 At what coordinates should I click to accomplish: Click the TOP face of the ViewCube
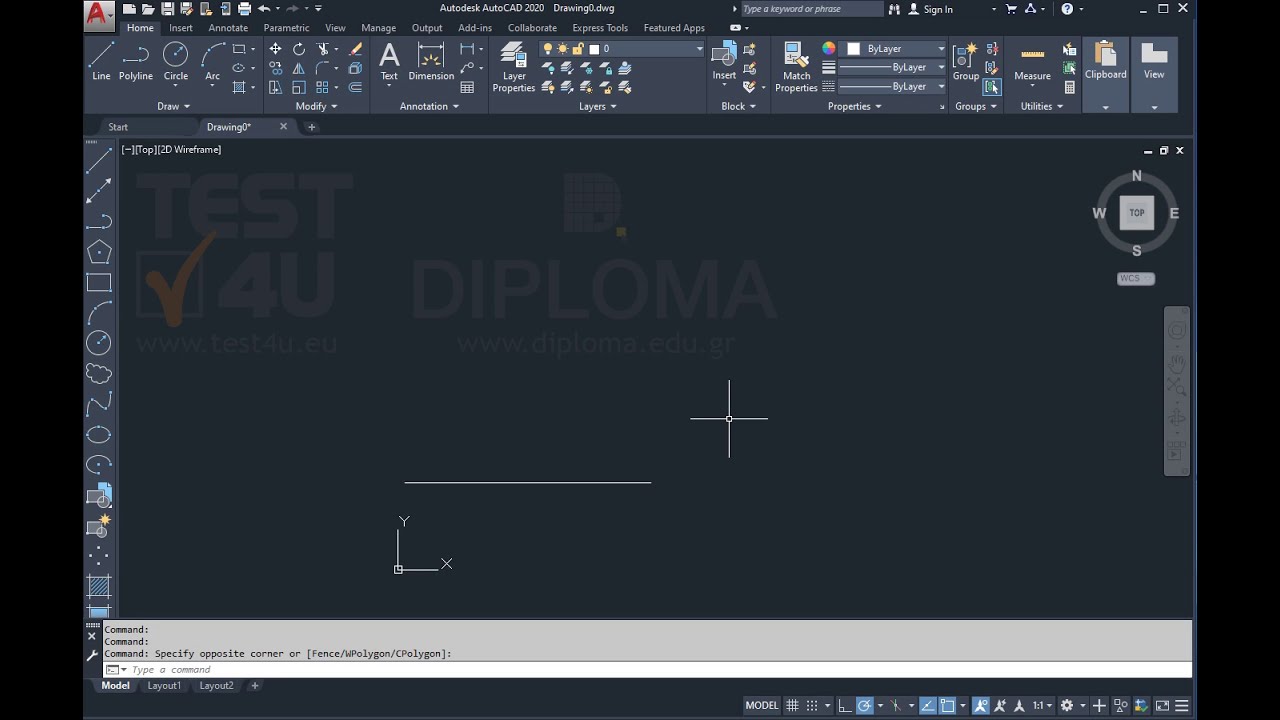click(x=1136, y=213)
